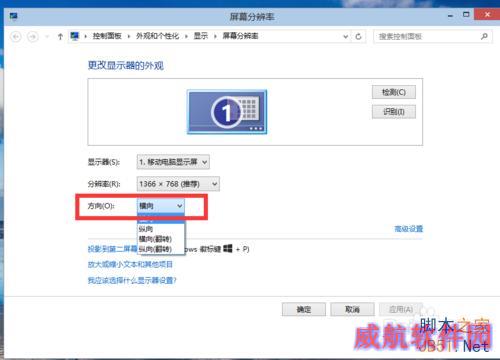The height and width of the screenshot is (360, 500).
Task: Open the 我应该选择什么显示器设置 help link
Action: tap(132, 280)
